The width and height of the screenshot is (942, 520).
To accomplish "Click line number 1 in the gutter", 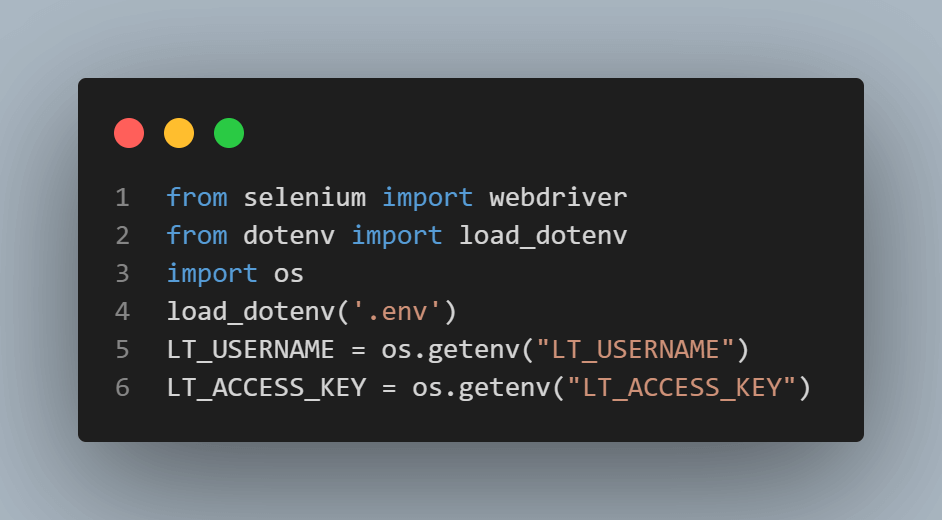I will point(122,198).
